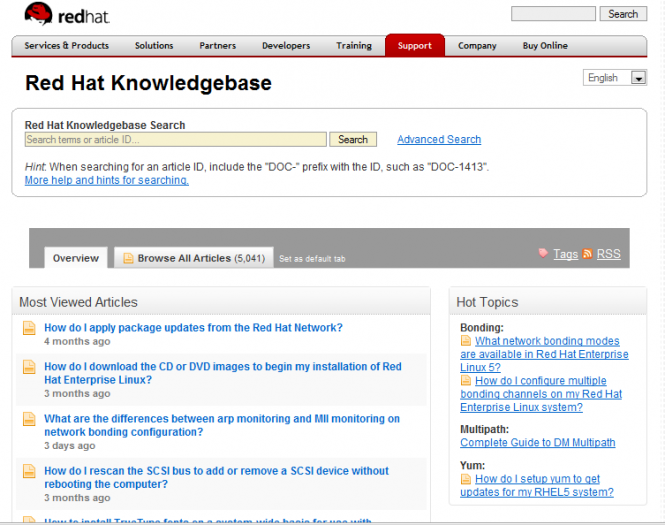Open the Advanced Search link
This screenshot has width=665, height=525.
point(439,140)
